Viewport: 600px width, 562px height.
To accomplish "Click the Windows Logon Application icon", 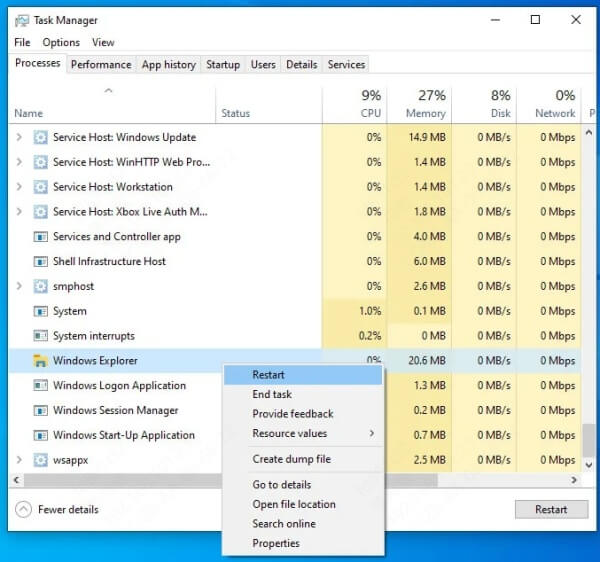I will click(41, 385).
